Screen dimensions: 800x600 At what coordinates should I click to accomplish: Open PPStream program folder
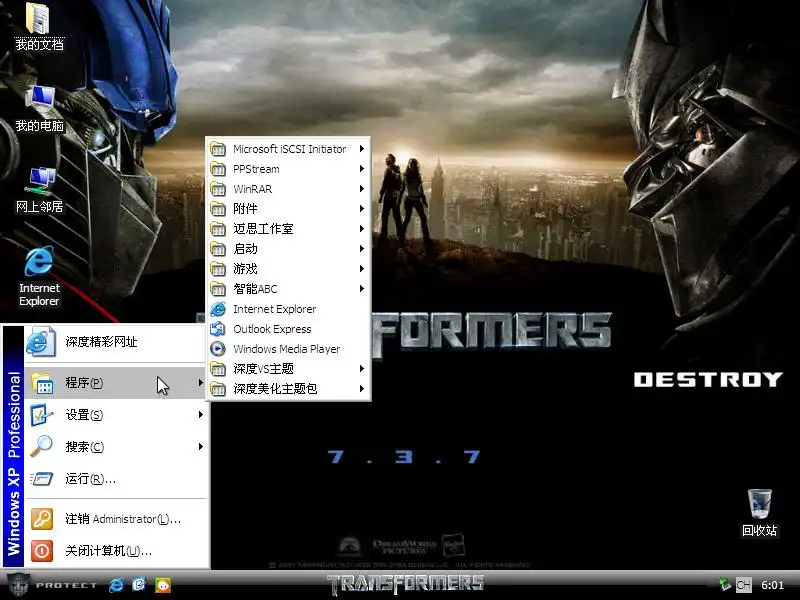pyautogui.click(x=288, y=169)
